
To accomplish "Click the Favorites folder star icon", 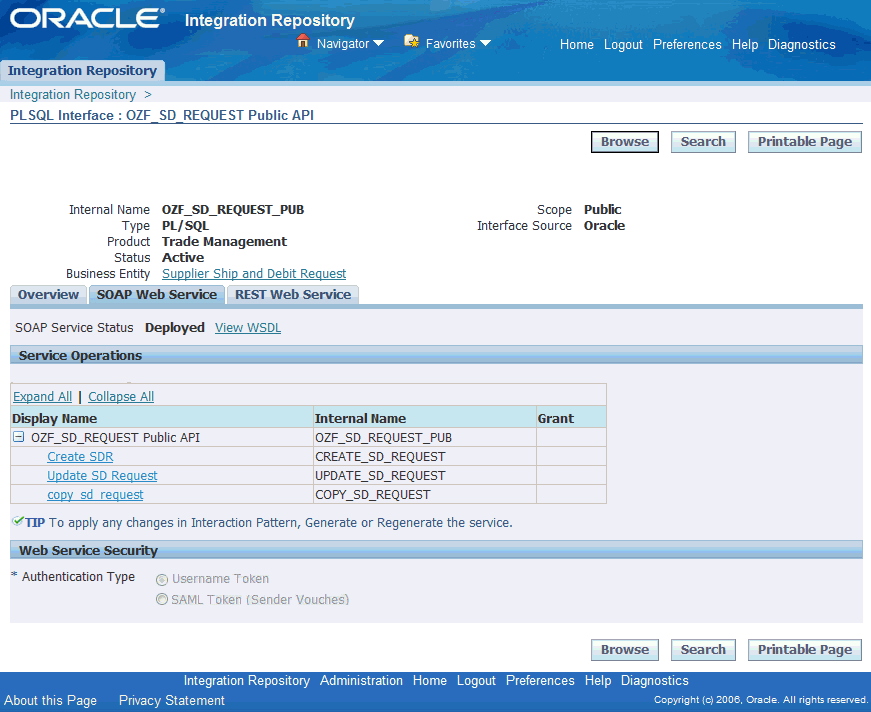I will click(412, 41).
